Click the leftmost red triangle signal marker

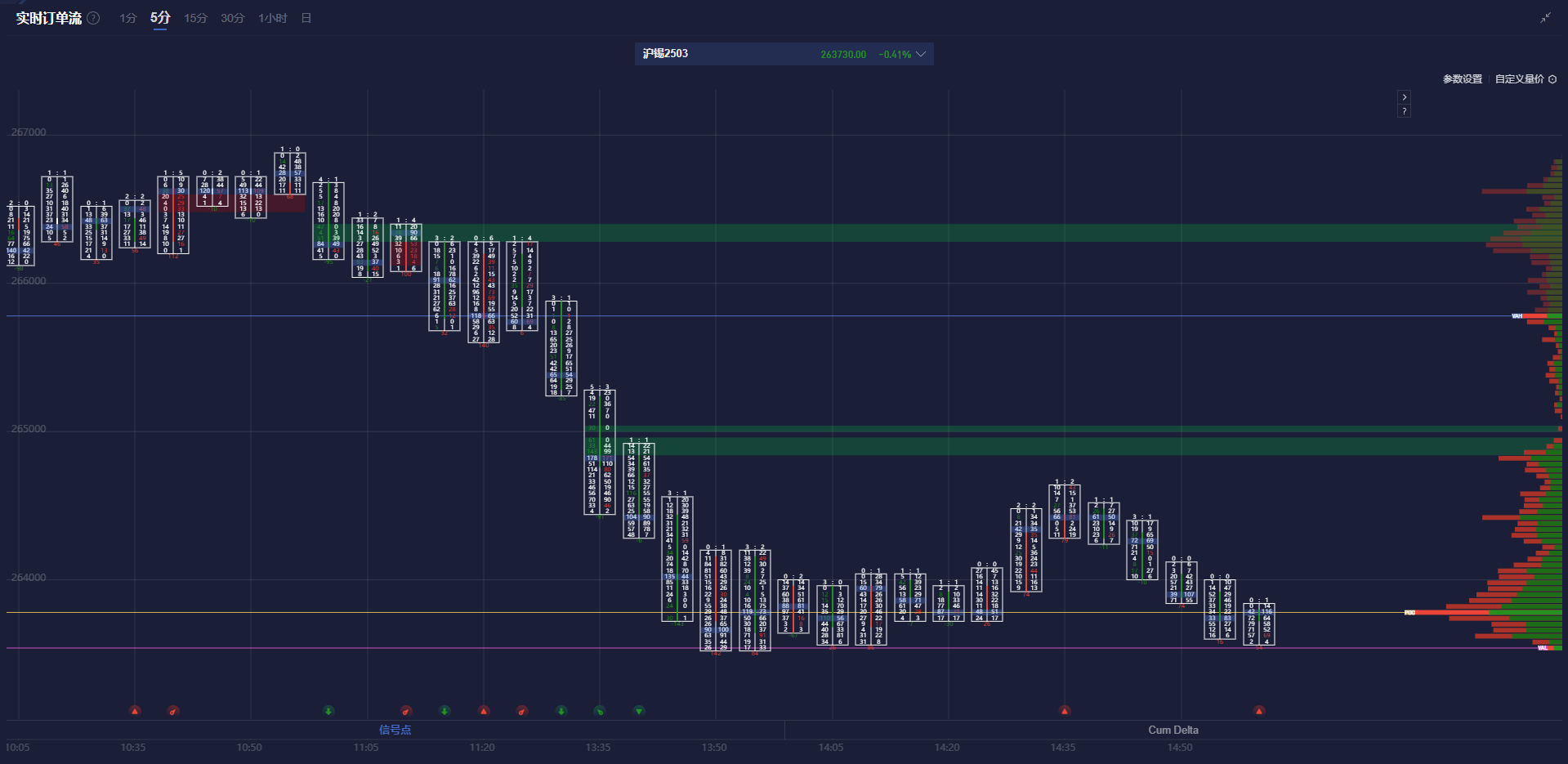(135, 711)
